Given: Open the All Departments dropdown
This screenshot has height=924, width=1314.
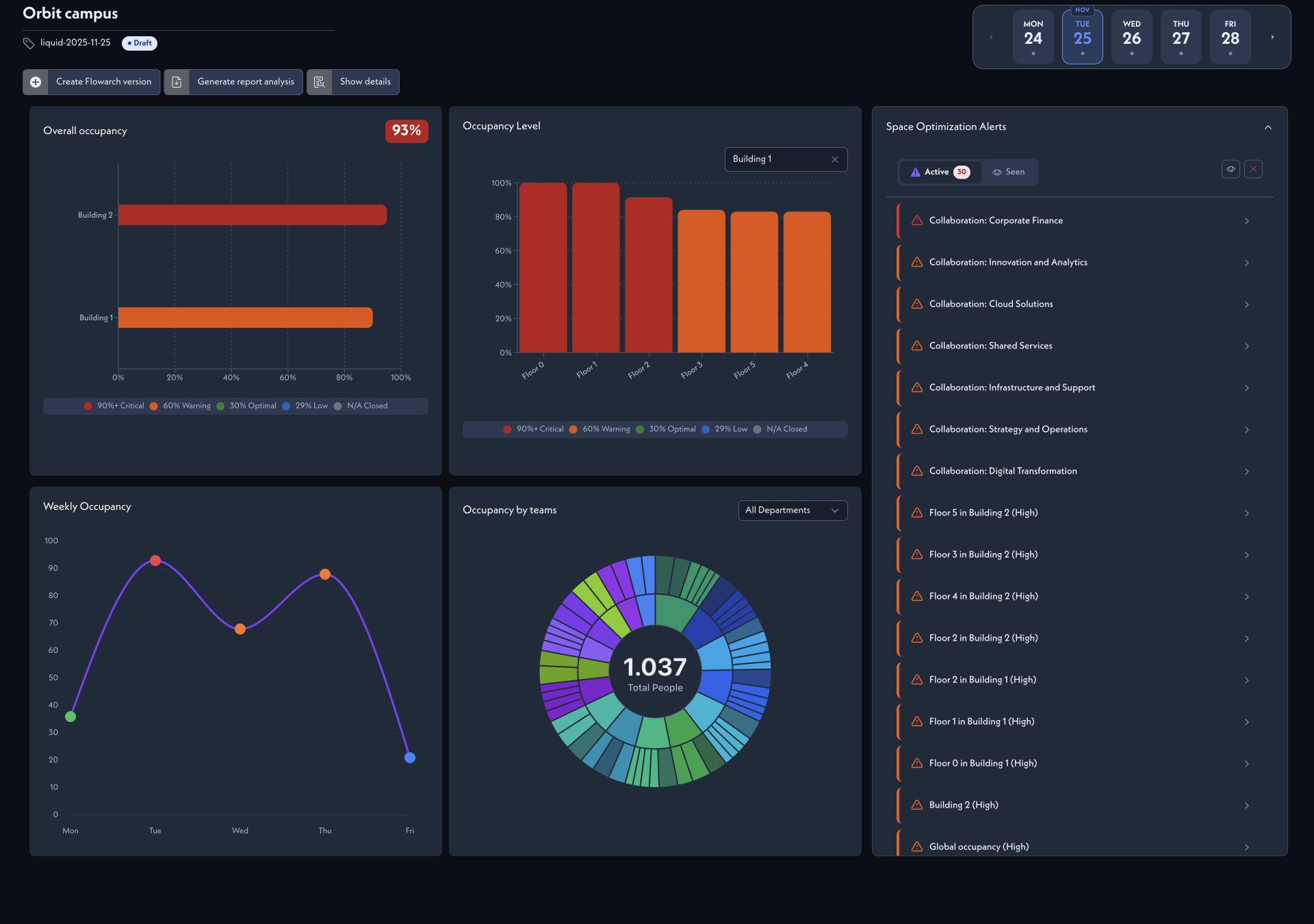Looking at the screenshot, I should pyautogui.click(x=793, y=511).
